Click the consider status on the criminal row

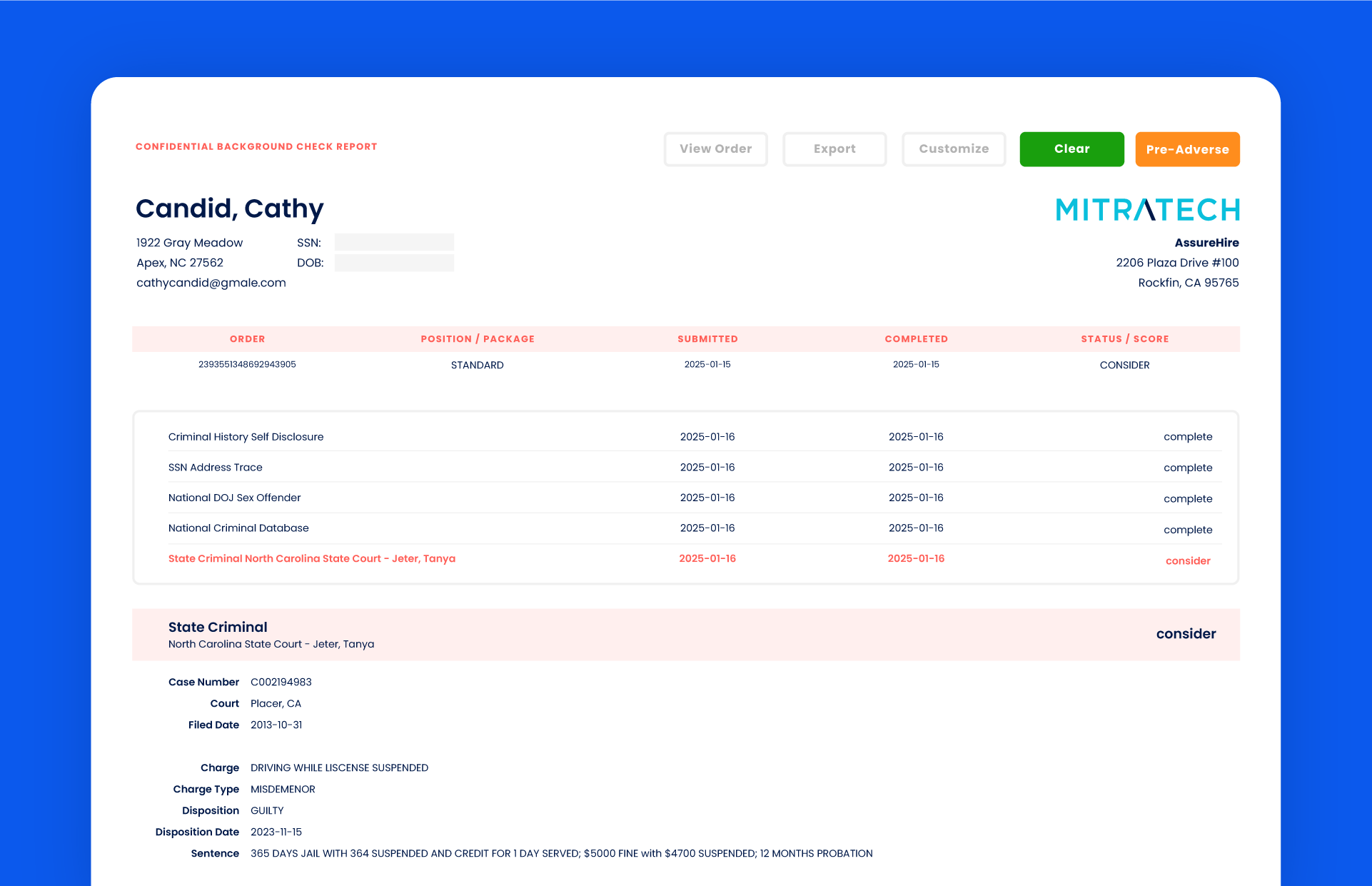1187,560
